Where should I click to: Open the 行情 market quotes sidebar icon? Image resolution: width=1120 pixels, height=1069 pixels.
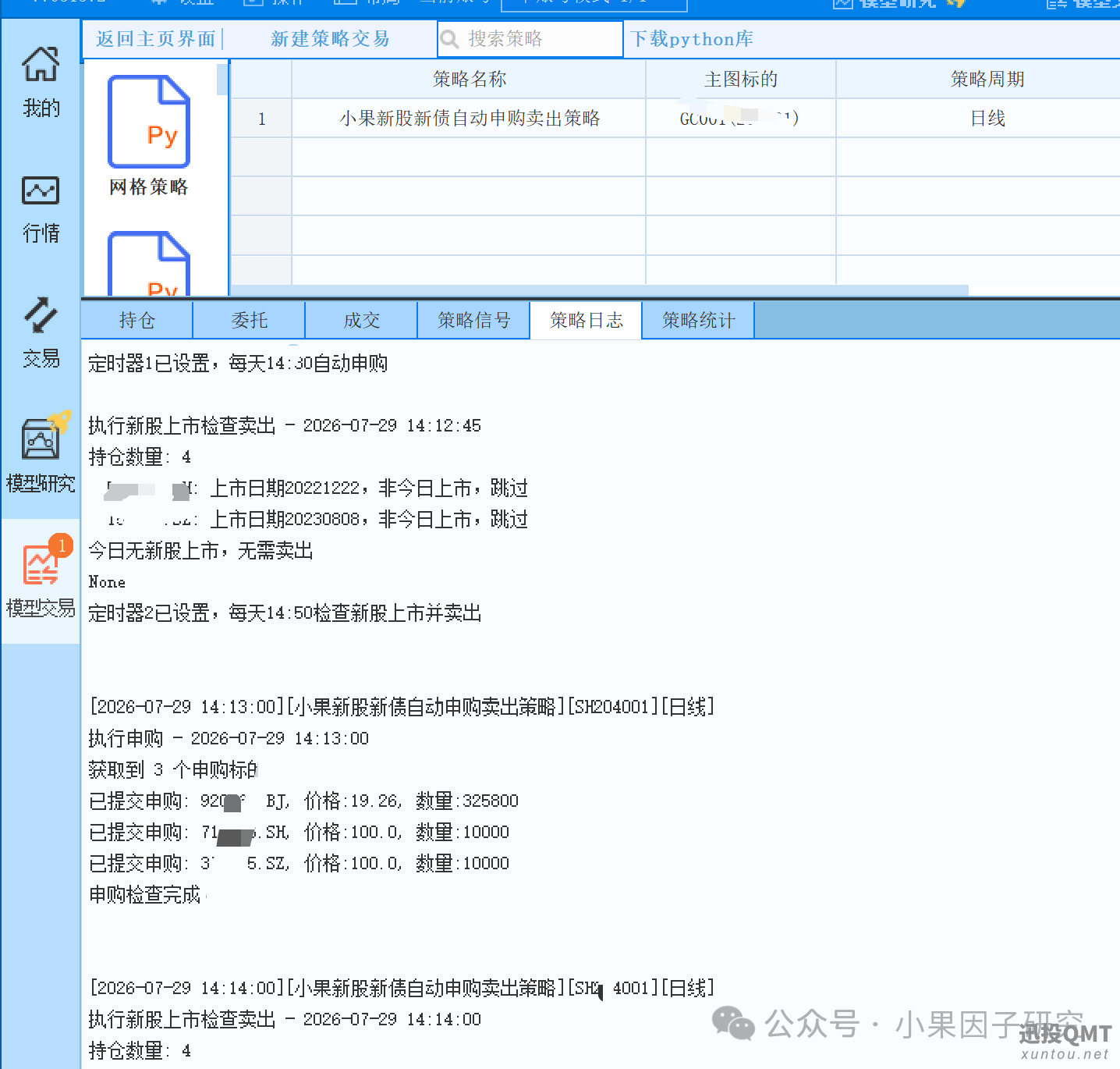(x=41, y=209)
